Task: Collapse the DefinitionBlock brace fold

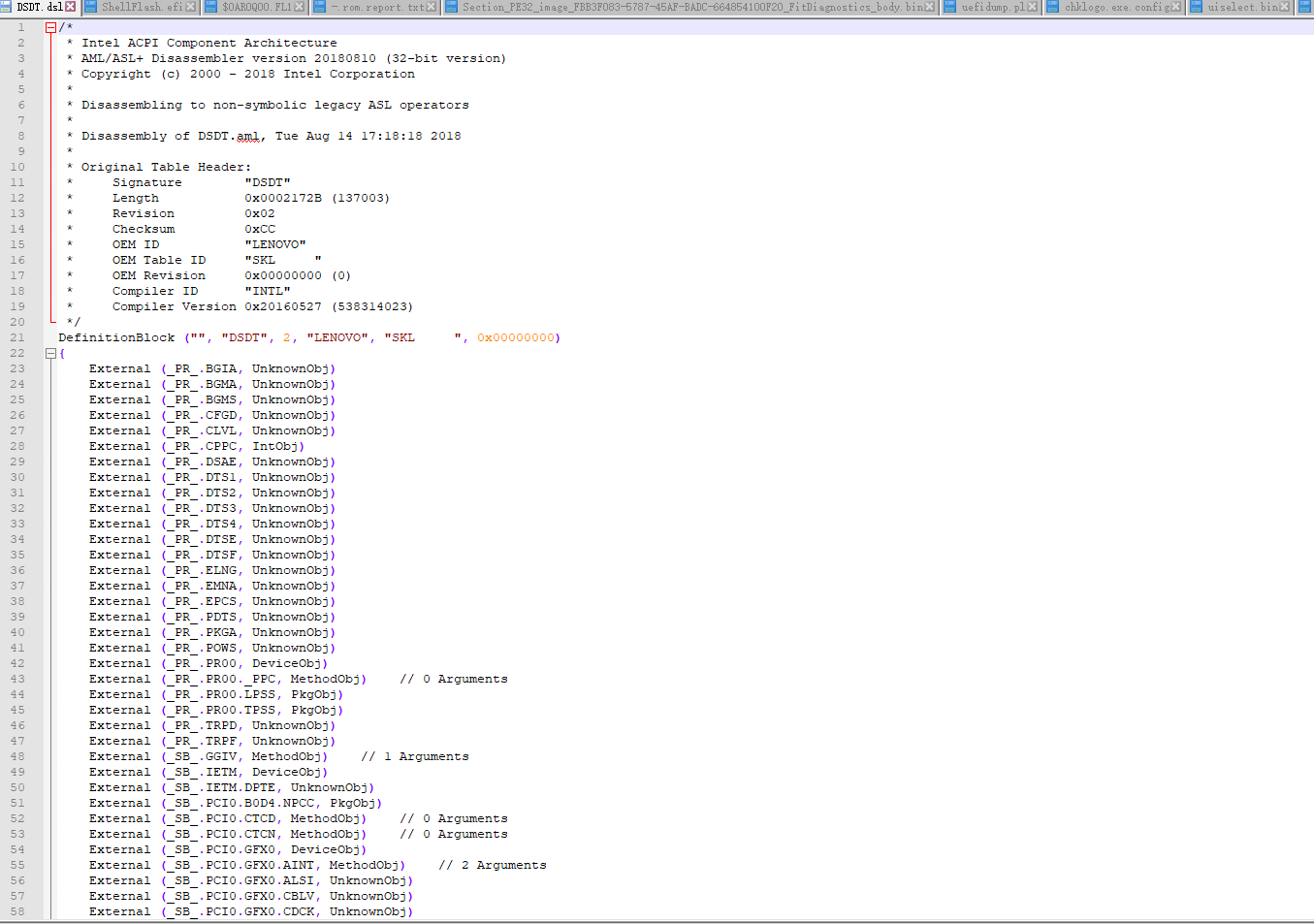Action: tap(50, 353)
